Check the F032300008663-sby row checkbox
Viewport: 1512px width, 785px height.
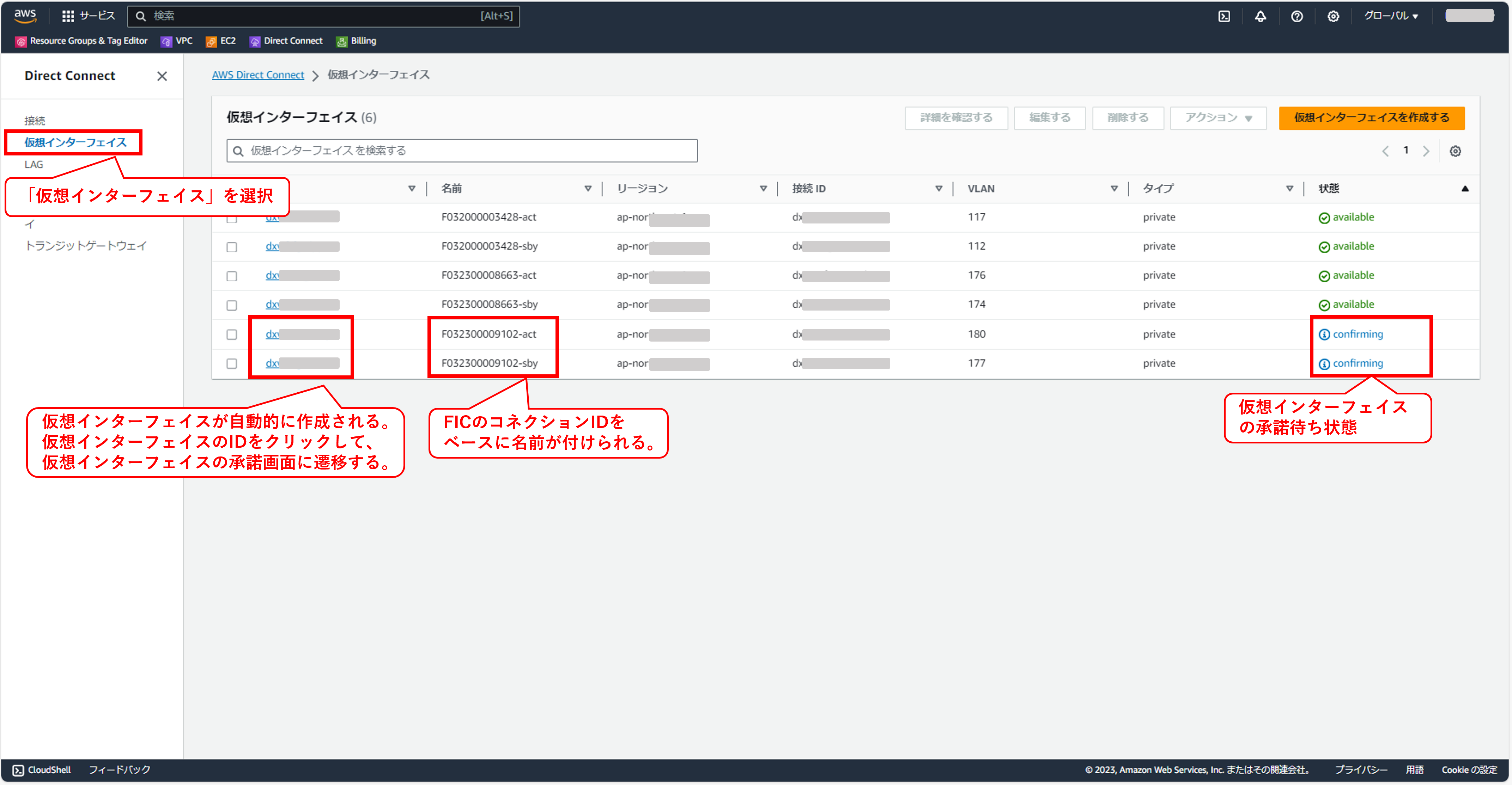(231, 305)
